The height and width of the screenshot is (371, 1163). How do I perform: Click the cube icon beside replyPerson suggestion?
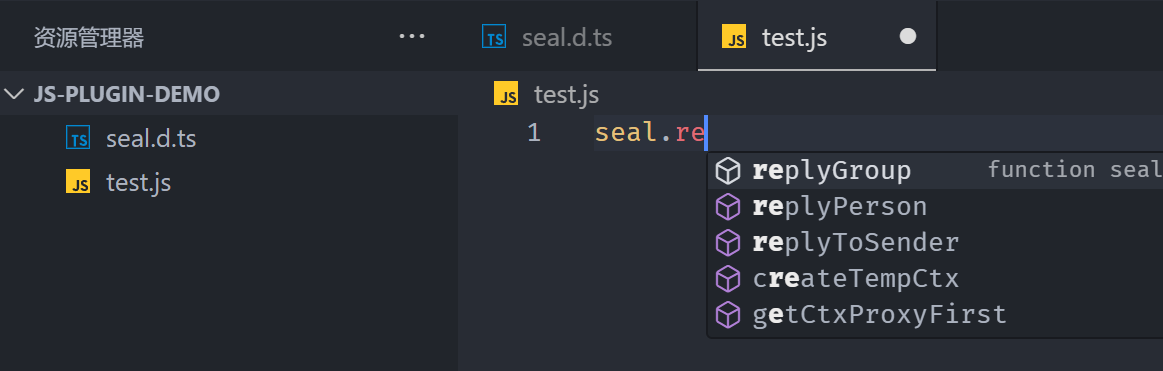click(728, 207)
